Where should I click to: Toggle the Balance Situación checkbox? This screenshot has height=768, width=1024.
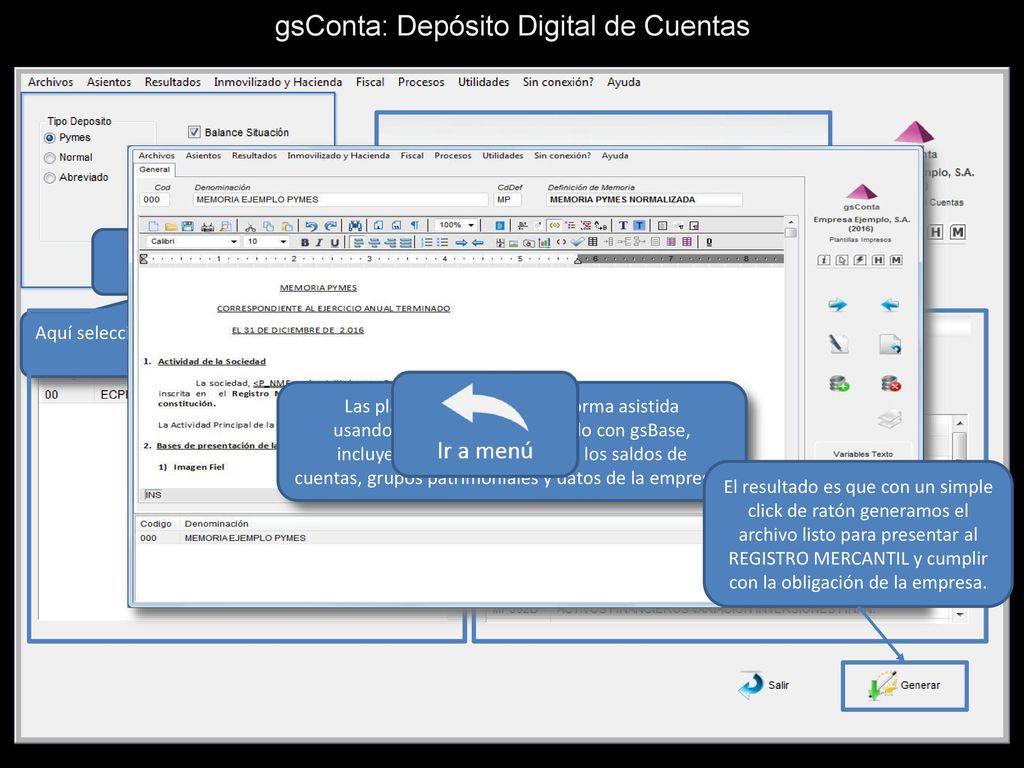(194, 132)
